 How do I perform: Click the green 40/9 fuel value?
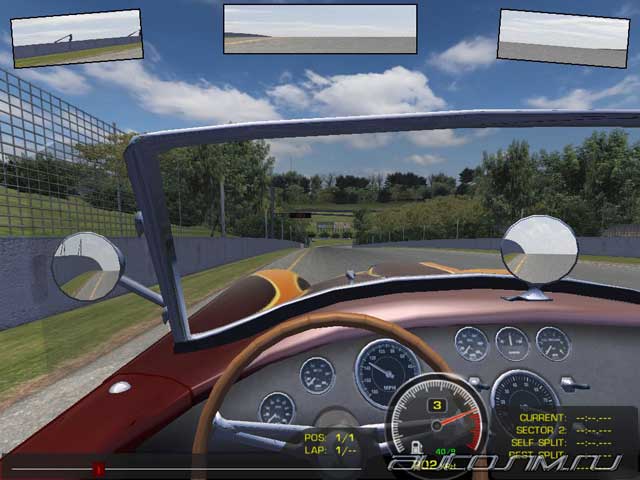click(445, 451)
